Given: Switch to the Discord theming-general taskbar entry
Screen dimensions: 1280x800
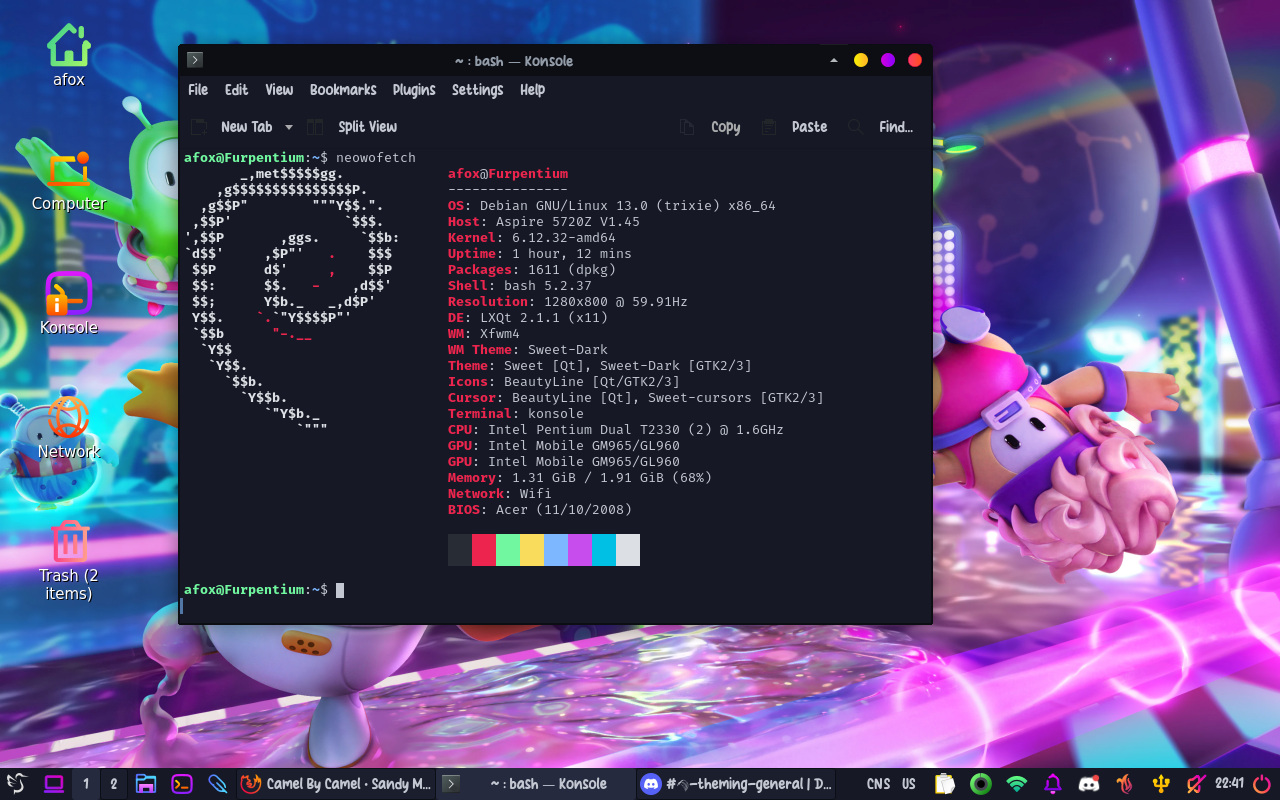Looking at the screenshot, I should tap(737, 784).
